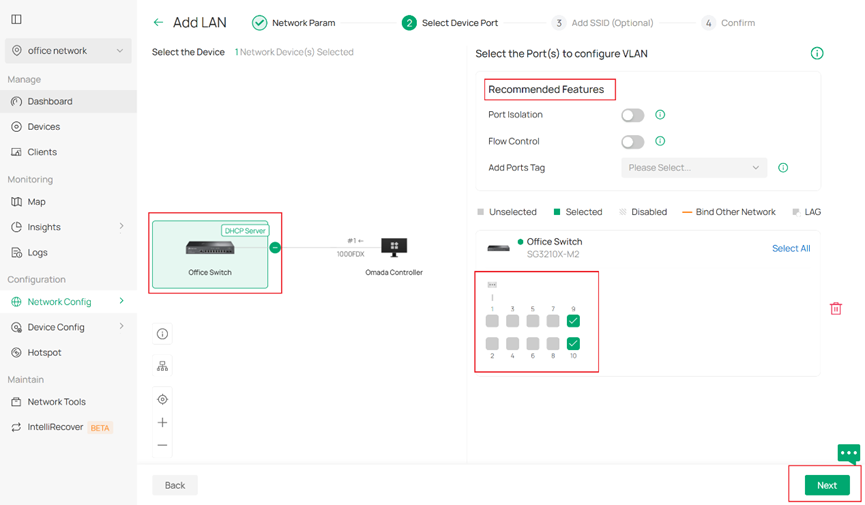Open Insights in the sidebar
865x505 pixels.
click(44, 227)
